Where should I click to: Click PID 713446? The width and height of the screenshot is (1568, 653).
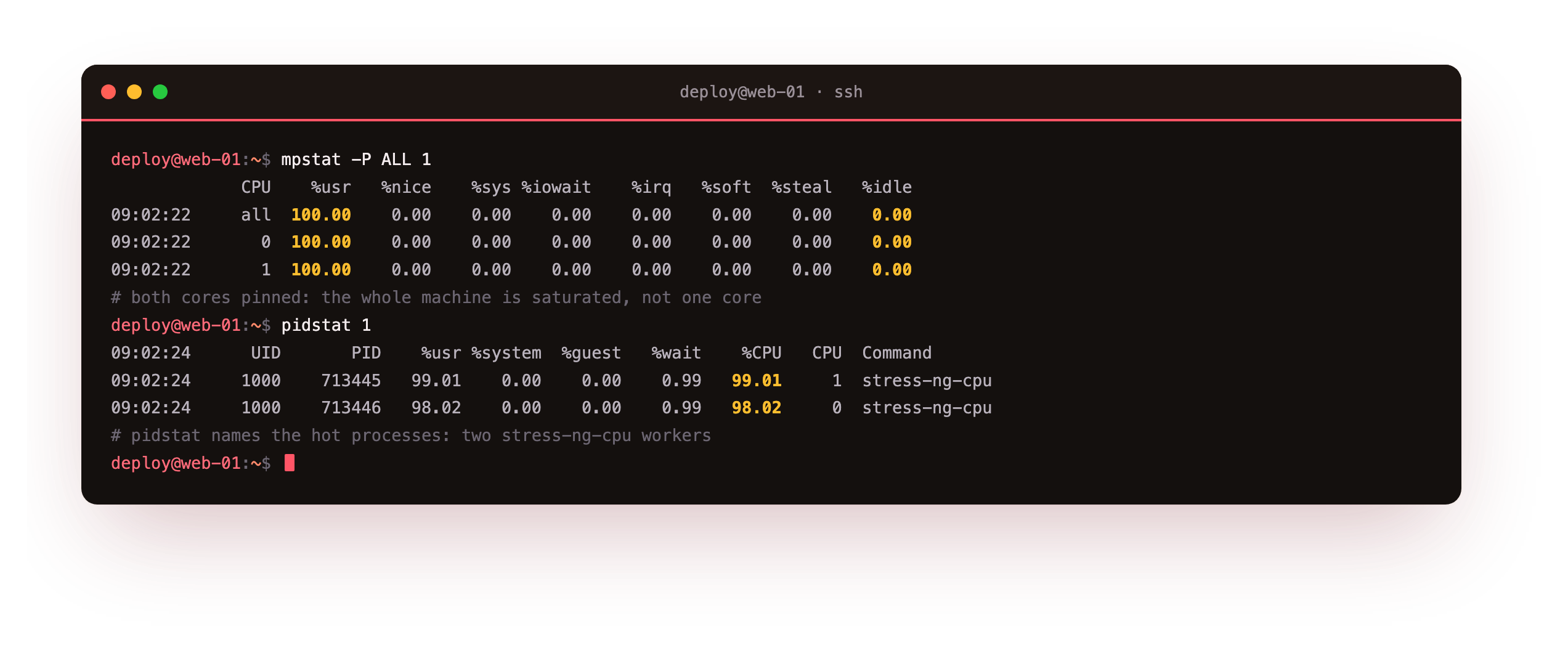351,408
